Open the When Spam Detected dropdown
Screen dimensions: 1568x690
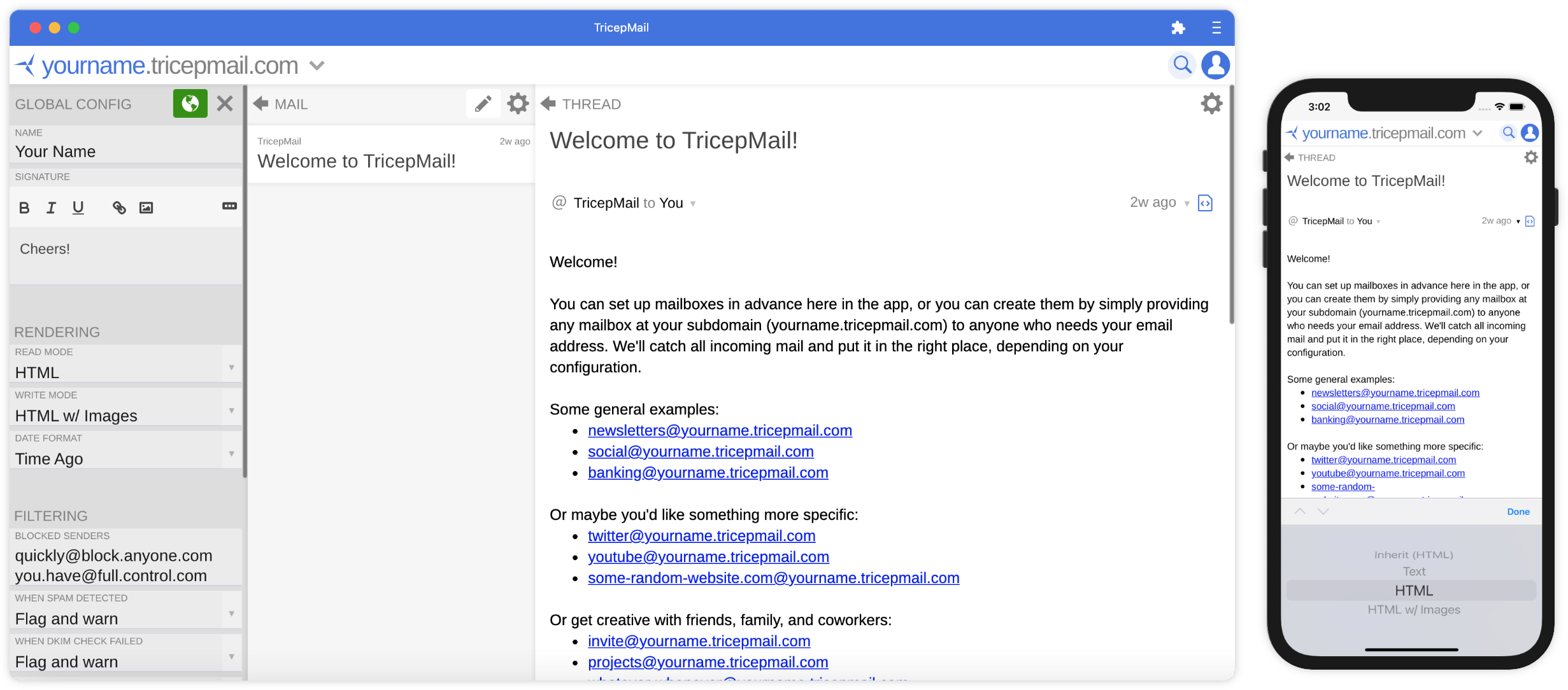coord(125,610)
